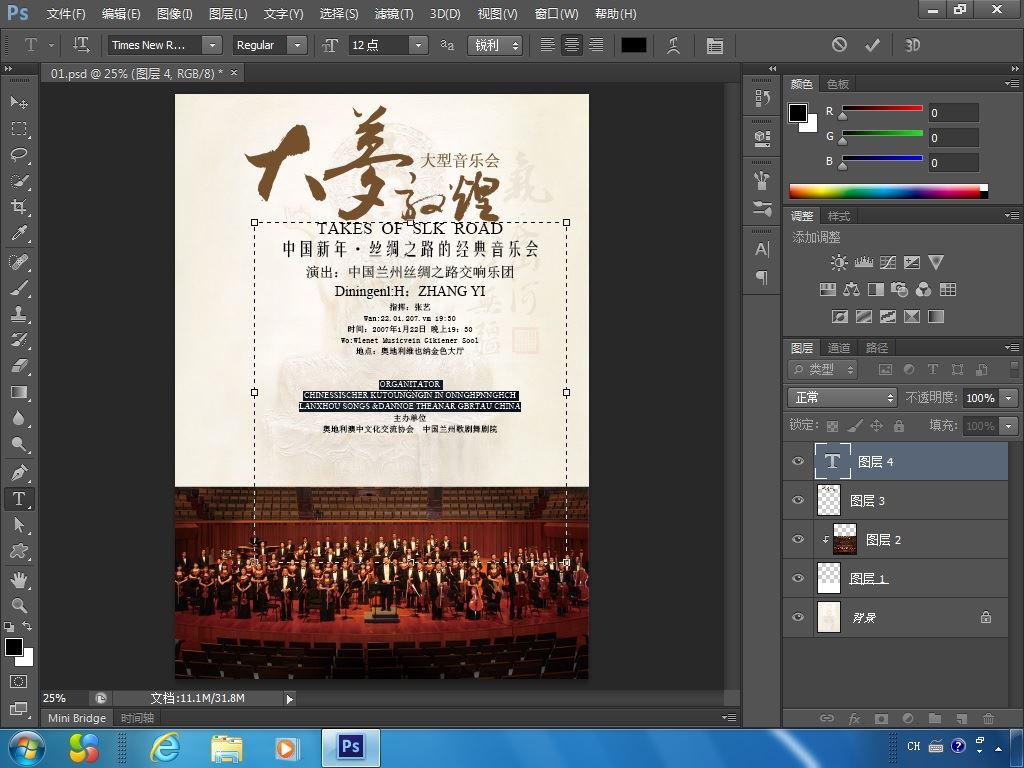Click the G value input field
Viewport: 1024px width, 768px height.
pyautogui.click(x=953, y=138)
